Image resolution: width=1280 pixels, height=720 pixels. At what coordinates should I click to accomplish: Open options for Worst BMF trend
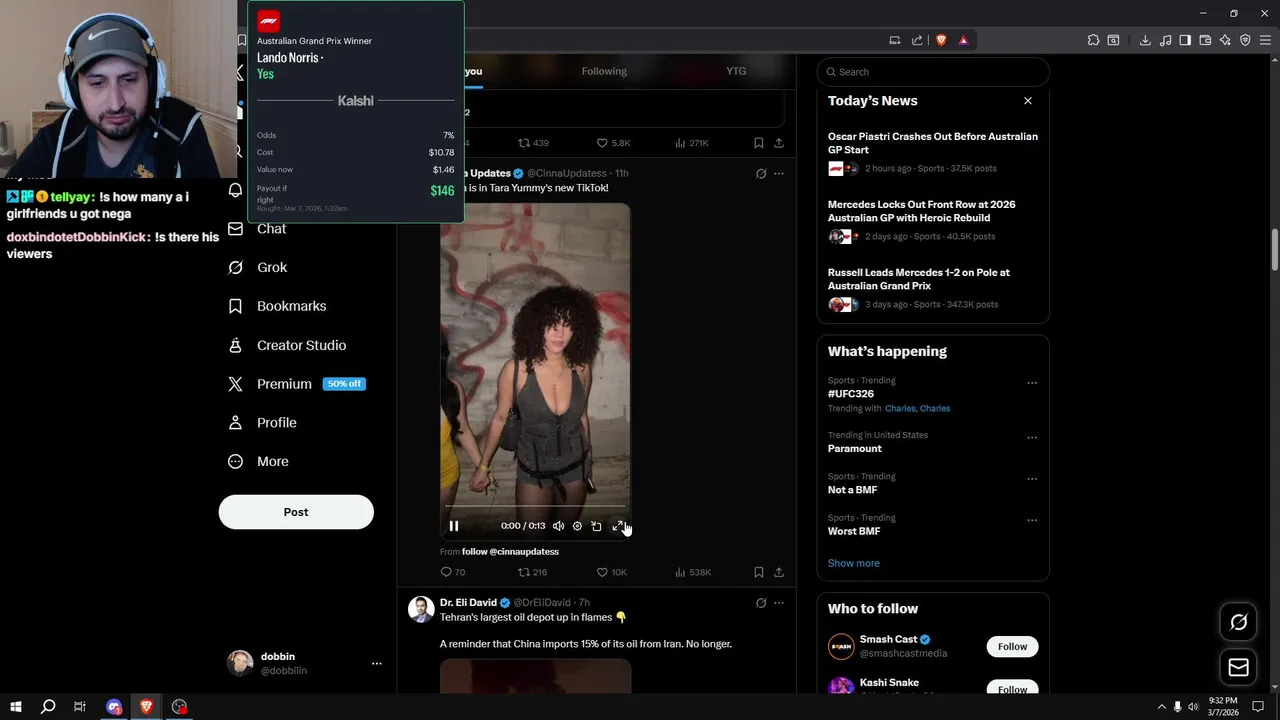1032,521
